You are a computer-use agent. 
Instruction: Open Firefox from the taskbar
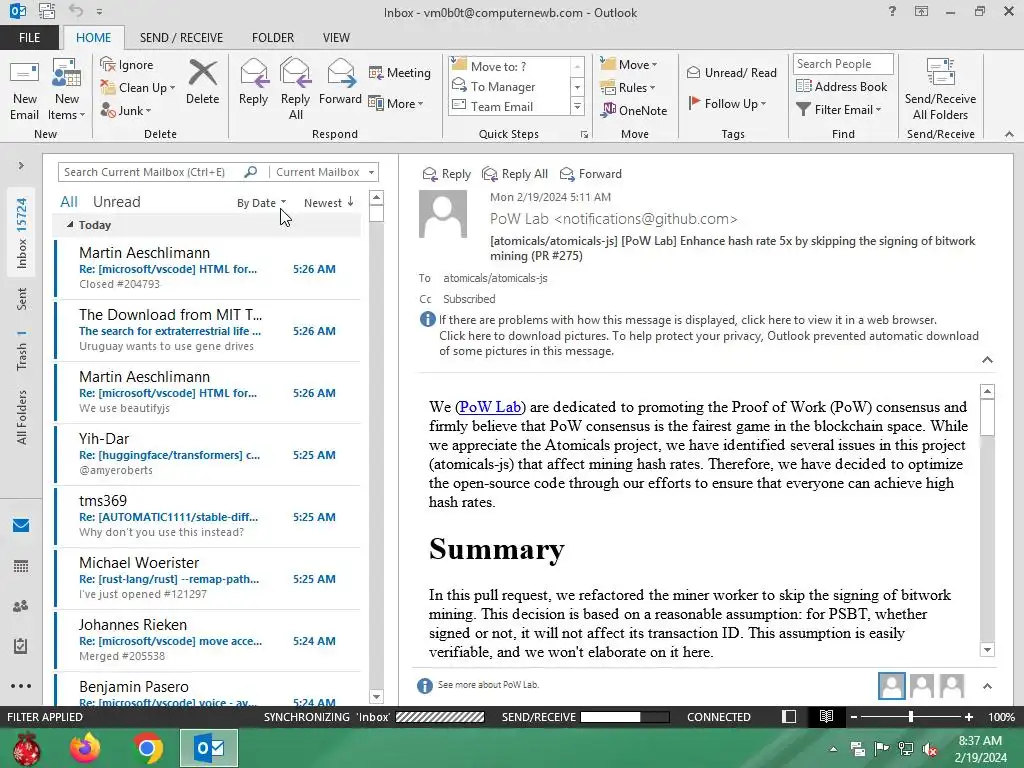tap(85, 748)
